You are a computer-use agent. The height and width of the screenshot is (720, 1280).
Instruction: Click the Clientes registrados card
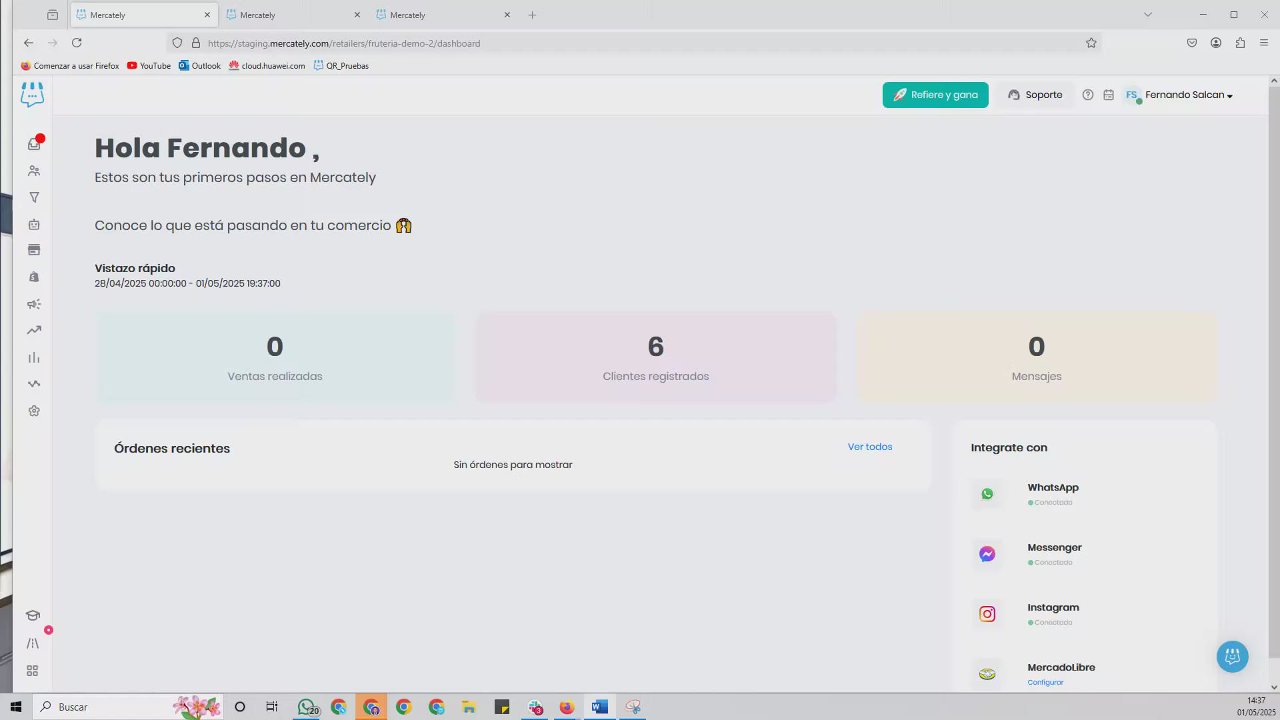point(656,358)
